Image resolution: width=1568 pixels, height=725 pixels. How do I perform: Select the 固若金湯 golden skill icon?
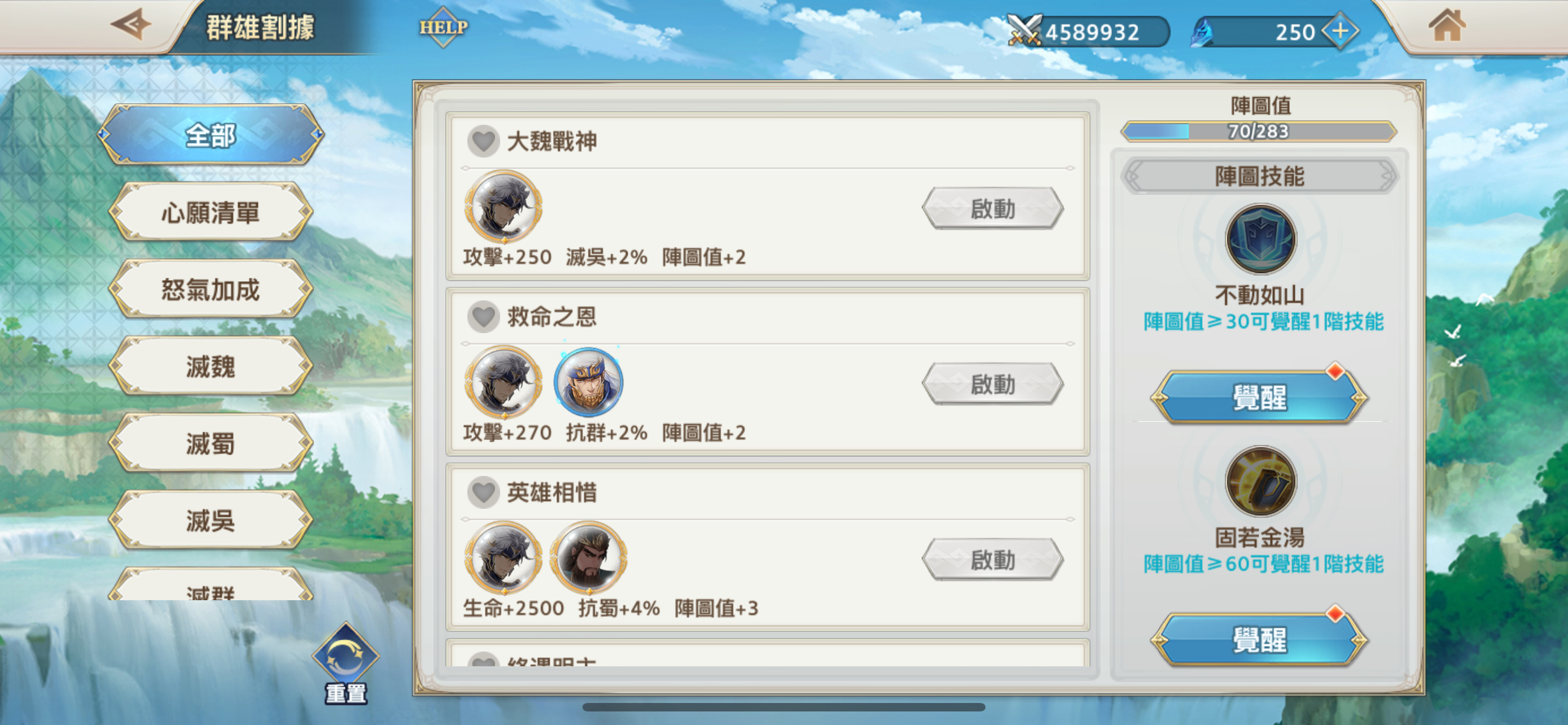[x=1260, y=482]
